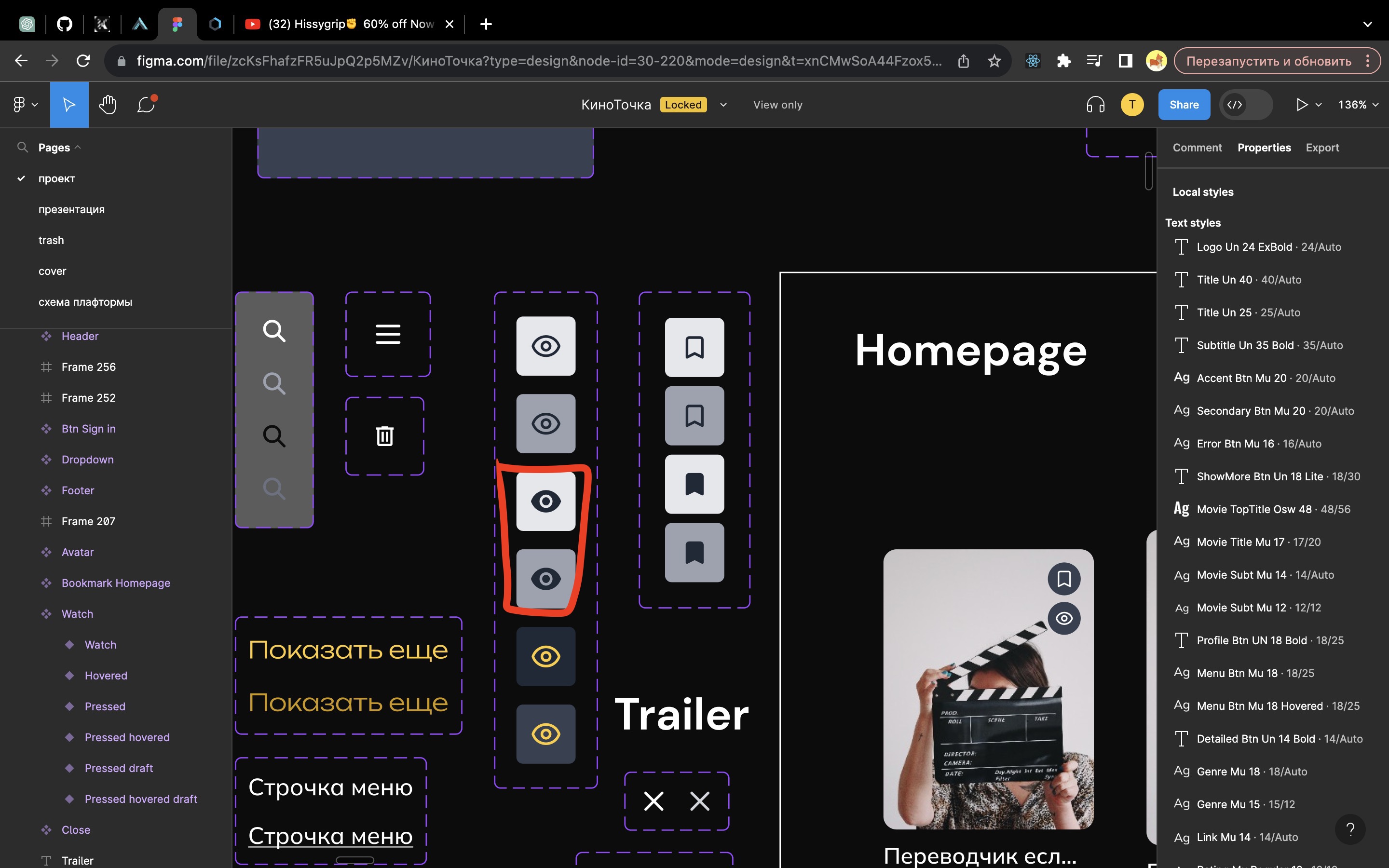Bookmark this page with star icon
This screenshot has width=1389, height=868.
tap(994, 61)
